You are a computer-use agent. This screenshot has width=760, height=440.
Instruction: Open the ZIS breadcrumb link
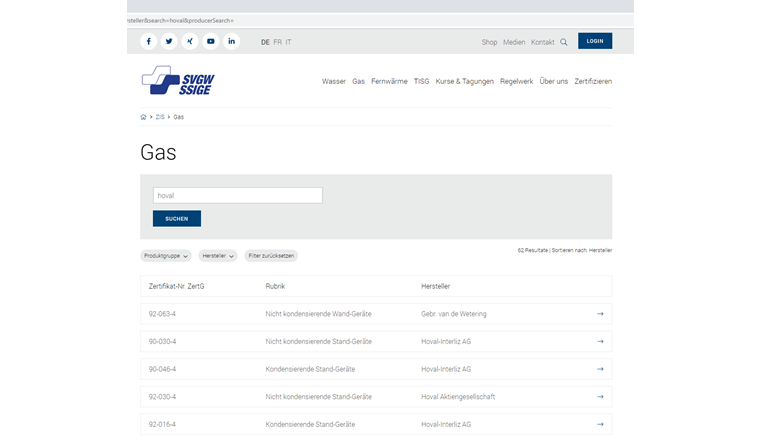(160, 117)
